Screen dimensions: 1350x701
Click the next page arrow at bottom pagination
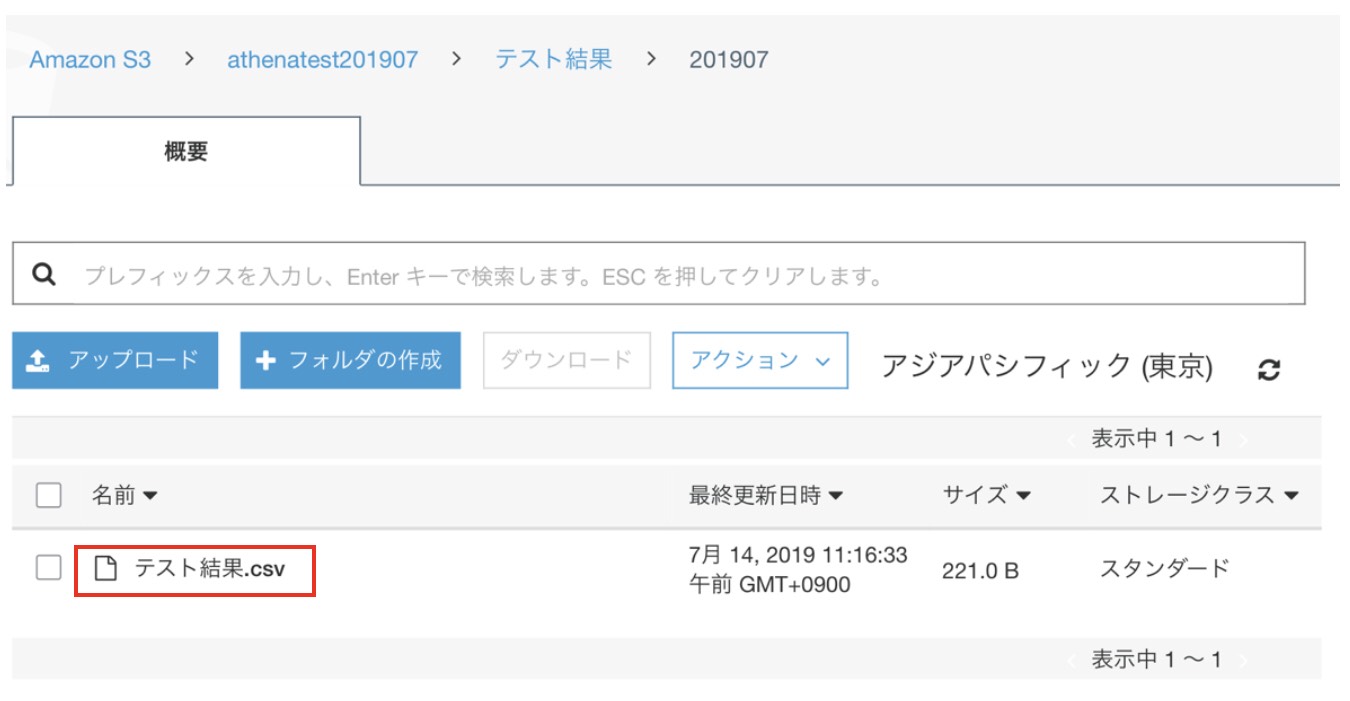(x=1243, y=660)
